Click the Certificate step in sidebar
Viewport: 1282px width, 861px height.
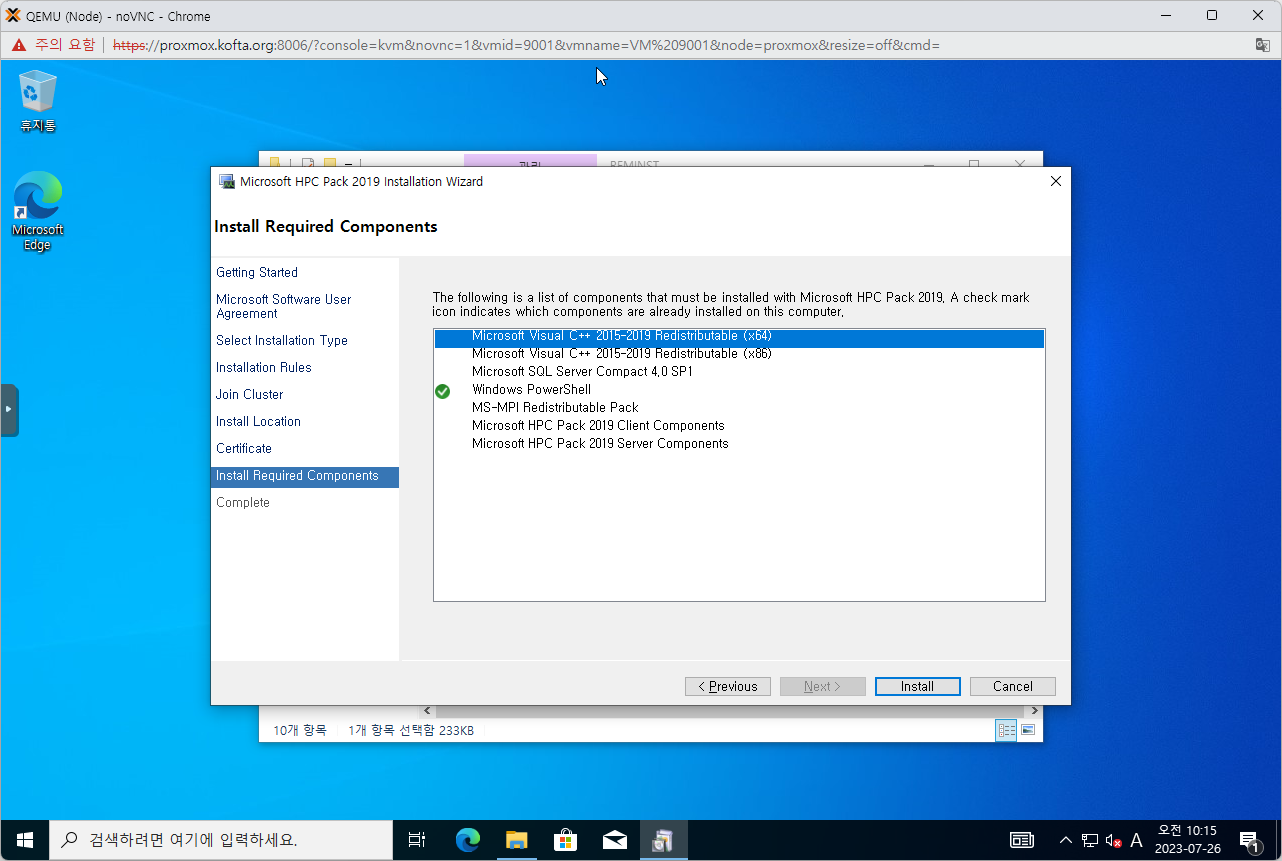pyautogui.click(x=244, y=449)
